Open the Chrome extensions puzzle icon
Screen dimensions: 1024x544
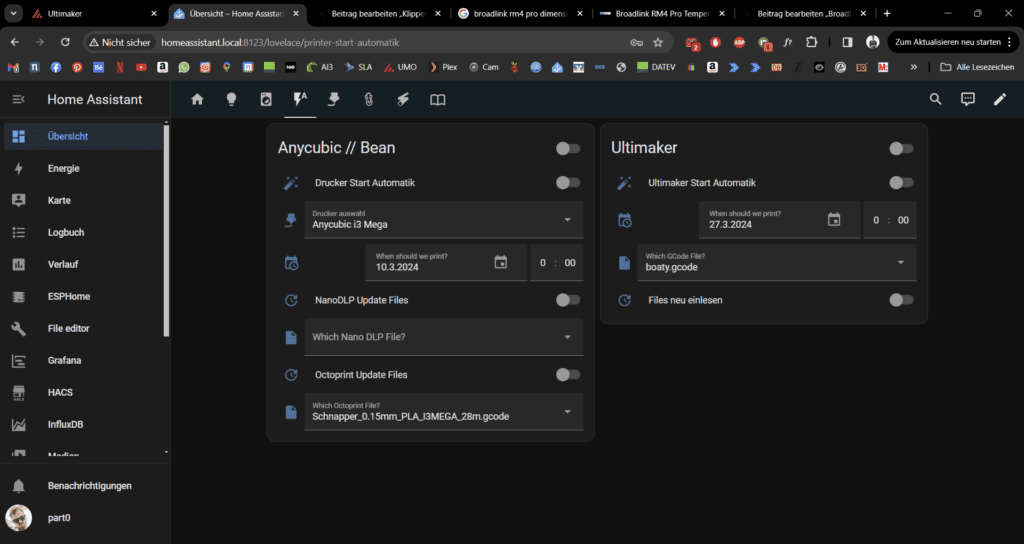tap(811, 42)
